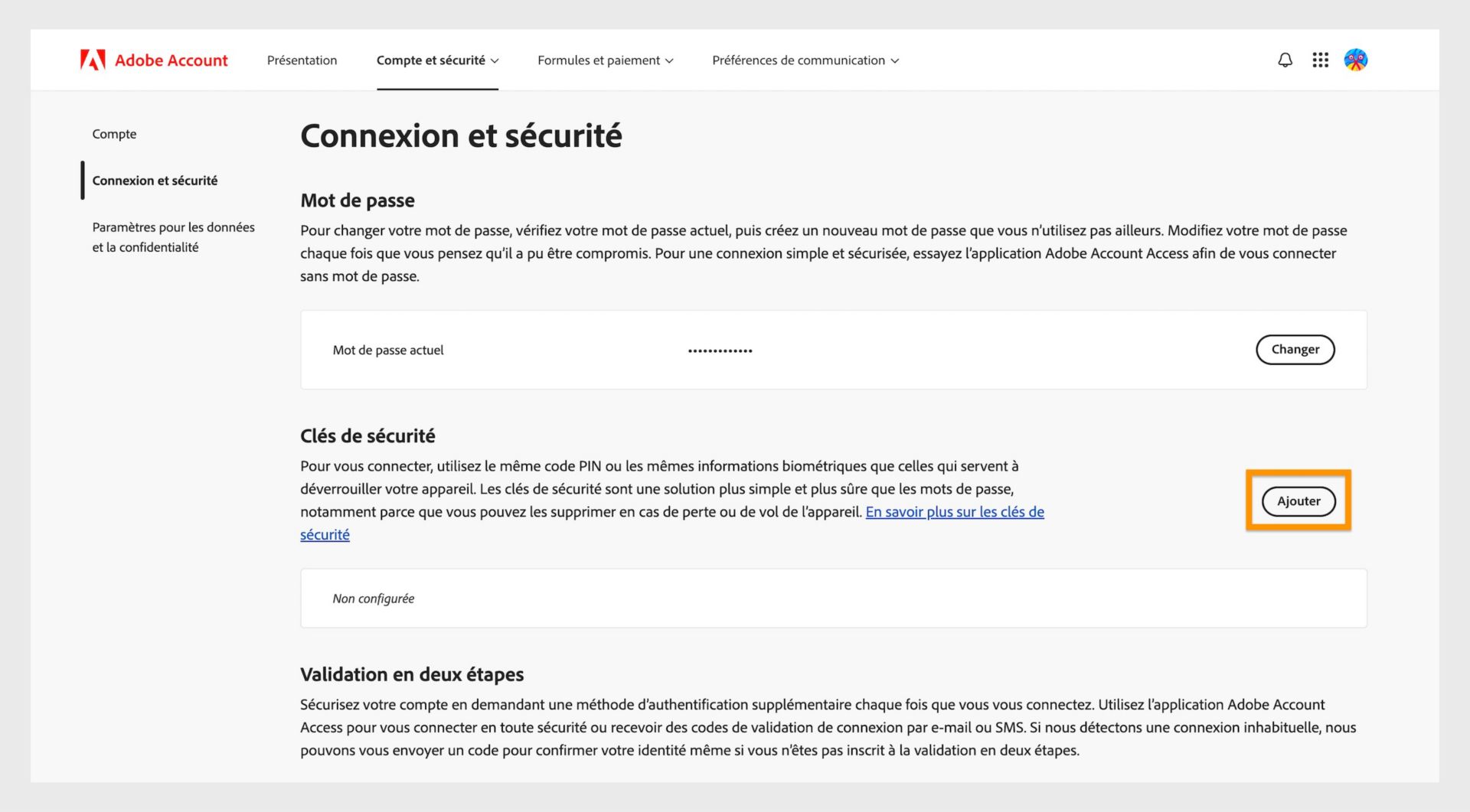
Task: Open the Compte sidebar section
Action: (114, 133)
